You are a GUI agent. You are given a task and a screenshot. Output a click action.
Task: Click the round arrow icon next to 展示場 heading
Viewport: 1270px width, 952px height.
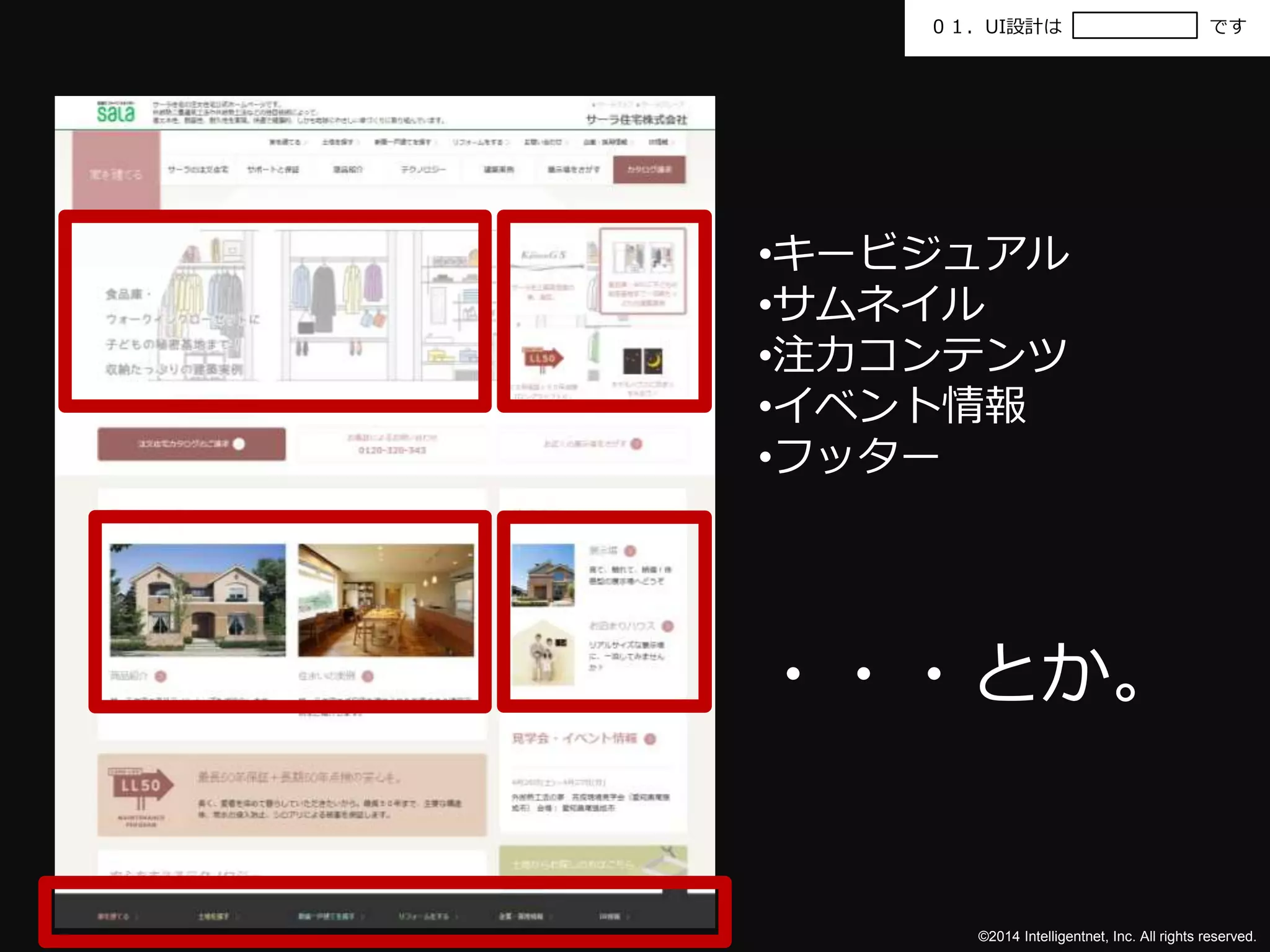[631, 550]
